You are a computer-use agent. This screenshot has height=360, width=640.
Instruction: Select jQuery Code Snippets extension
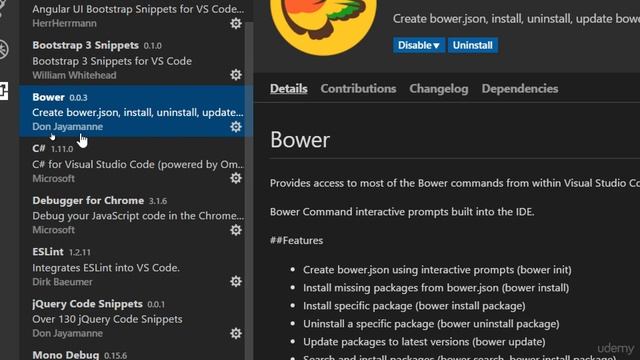click(x=132, y=318)
